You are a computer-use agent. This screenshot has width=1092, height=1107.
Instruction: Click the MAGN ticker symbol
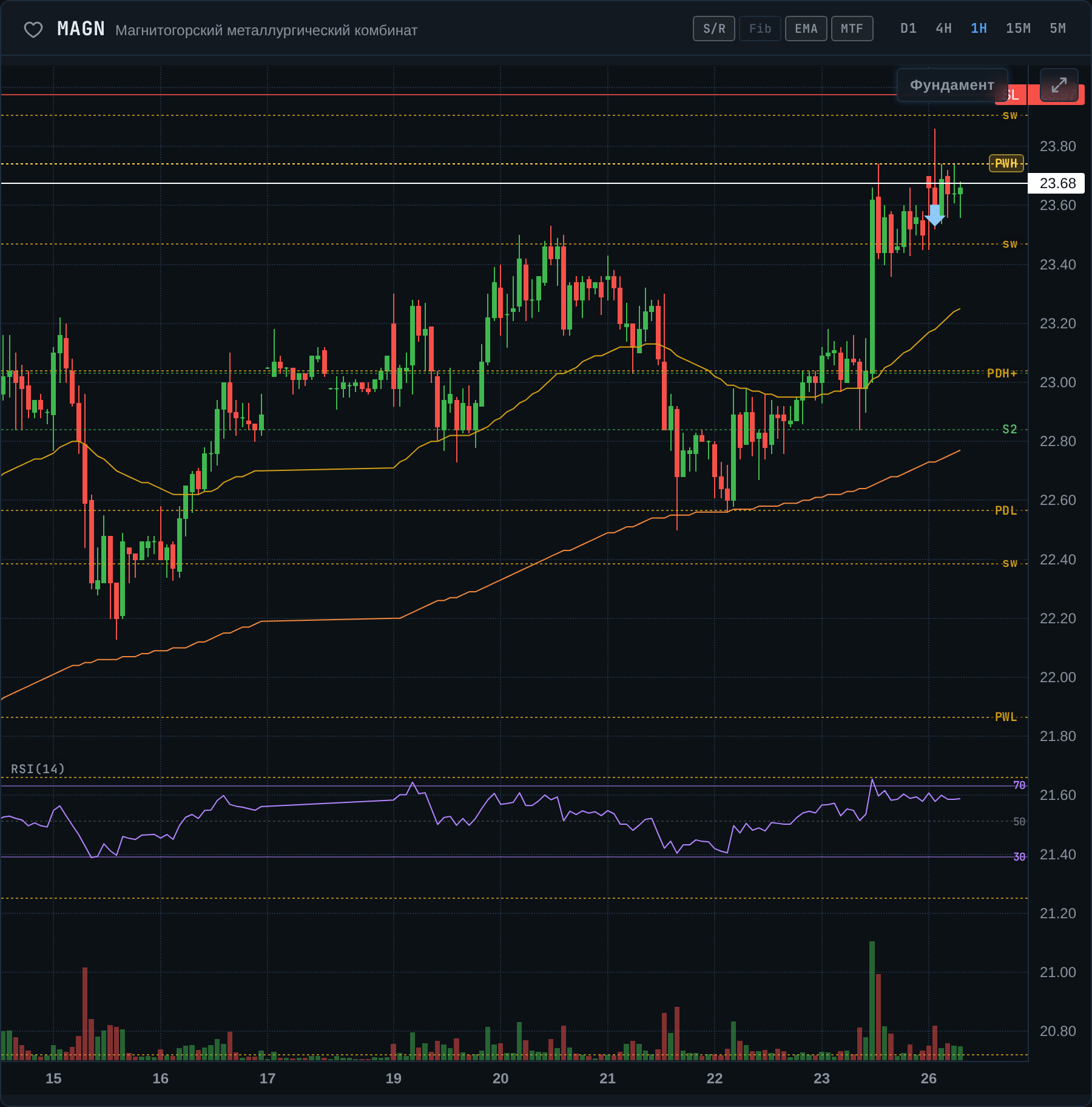[81, 29]
